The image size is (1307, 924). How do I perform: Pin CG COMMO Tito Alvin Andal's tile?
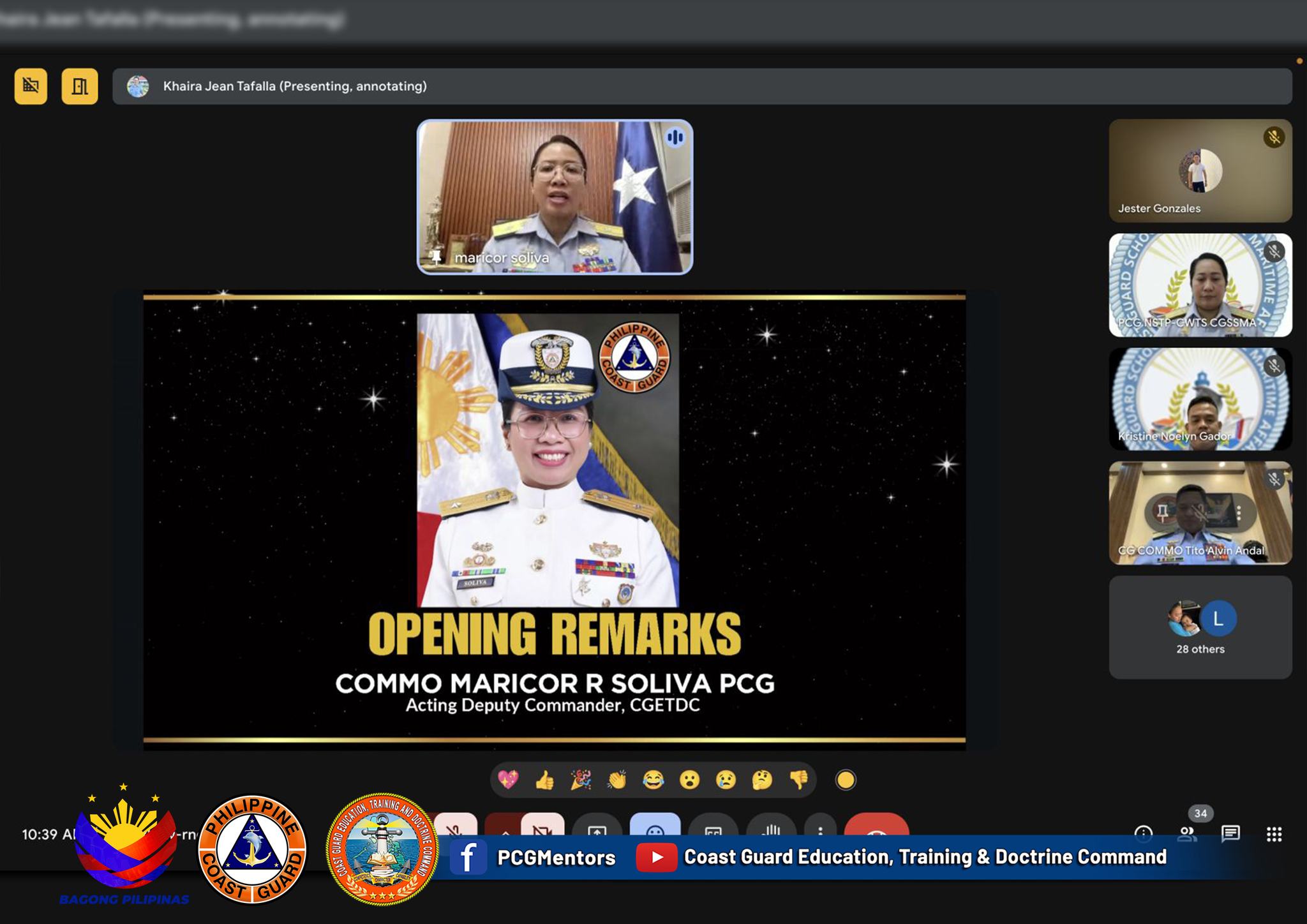point(1162,512)
